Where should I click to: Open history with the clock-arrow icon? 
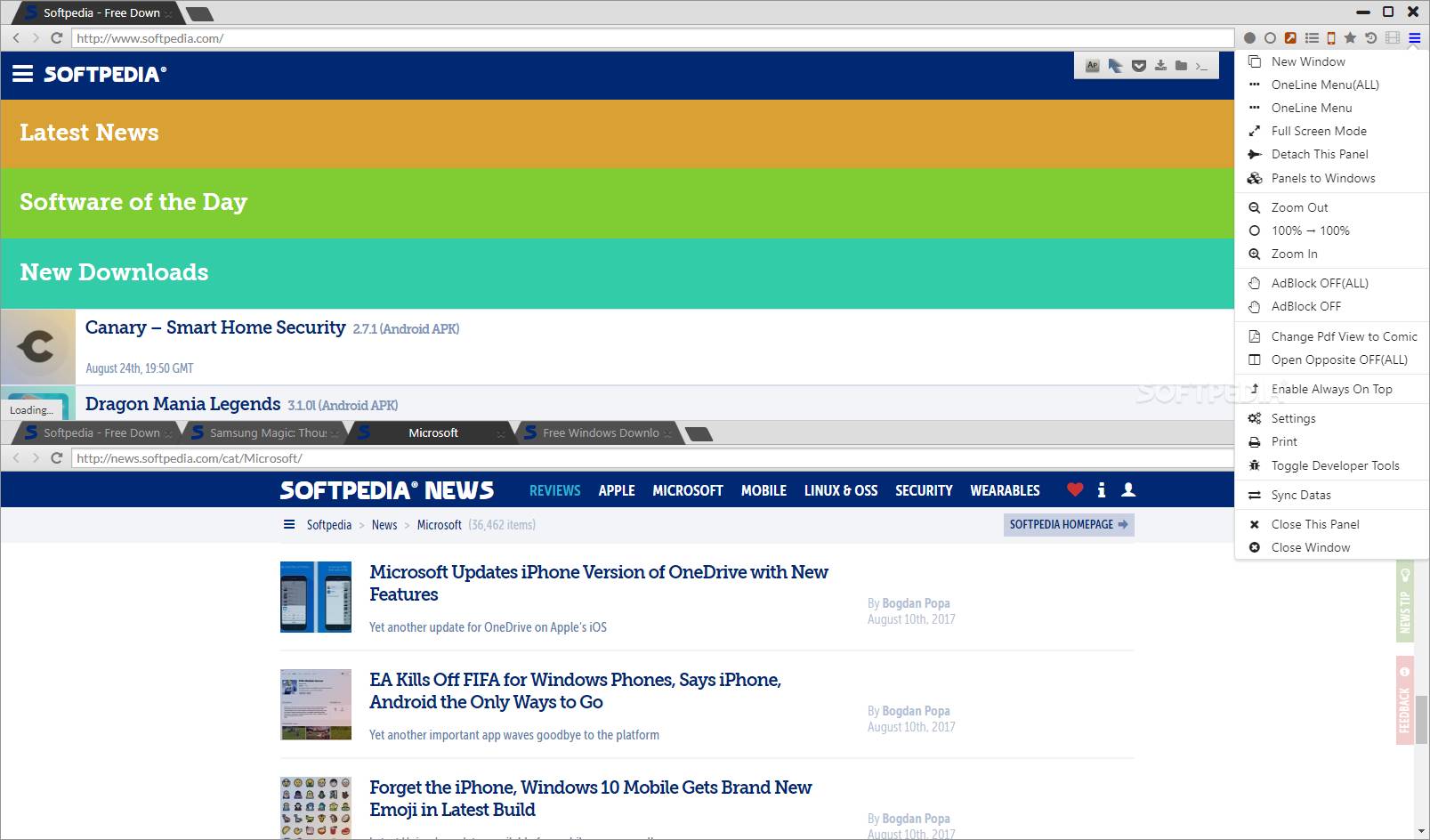(x=1370, y=38)
